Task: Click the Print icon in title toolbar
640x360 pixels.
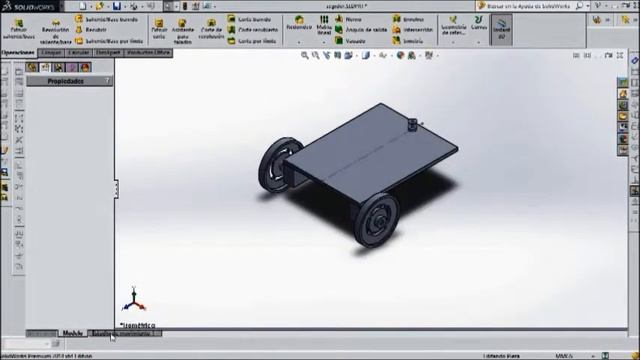Action: (133, 6)
